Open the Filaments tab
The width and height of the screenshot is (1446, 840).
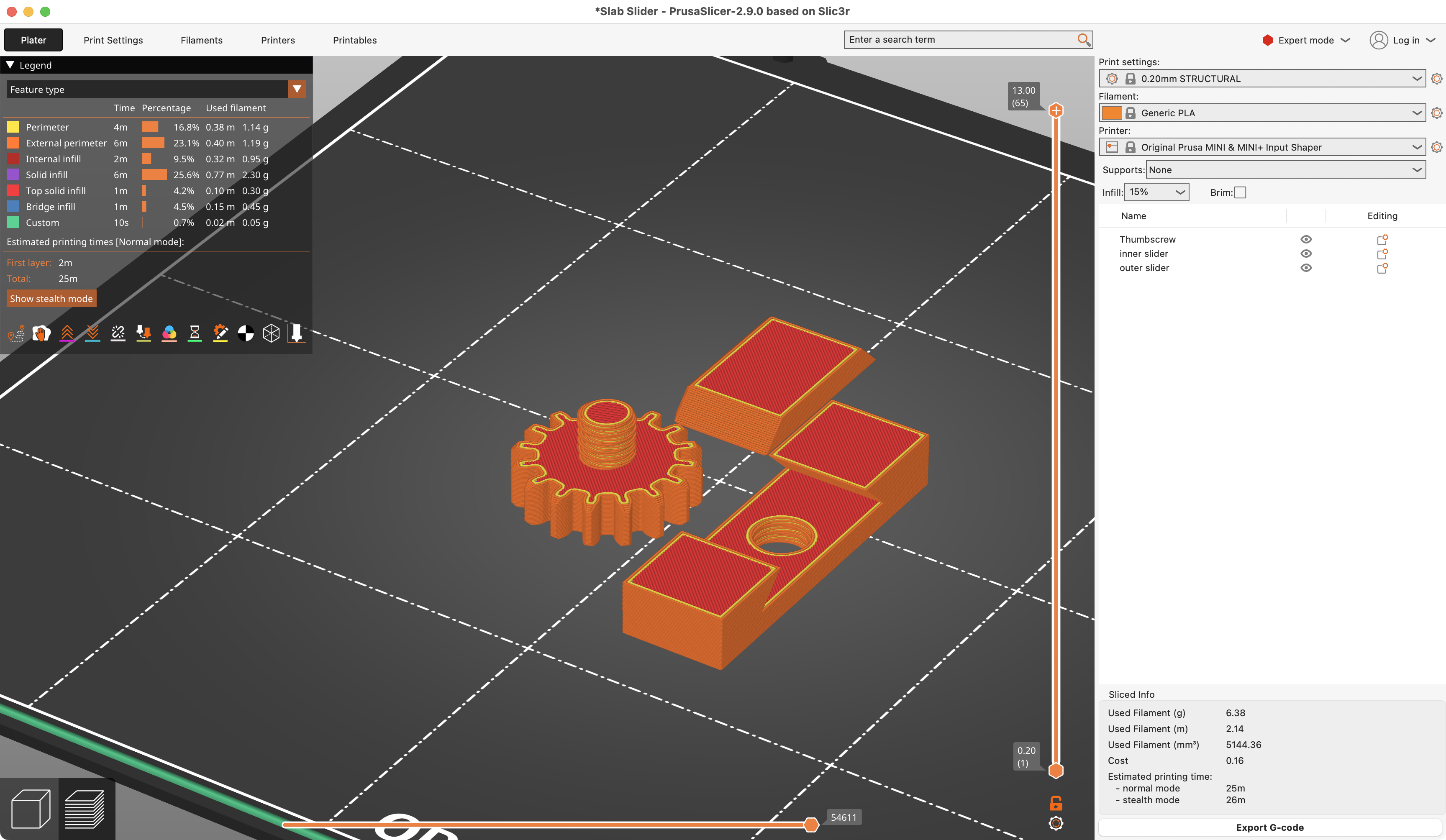point(201,40)
